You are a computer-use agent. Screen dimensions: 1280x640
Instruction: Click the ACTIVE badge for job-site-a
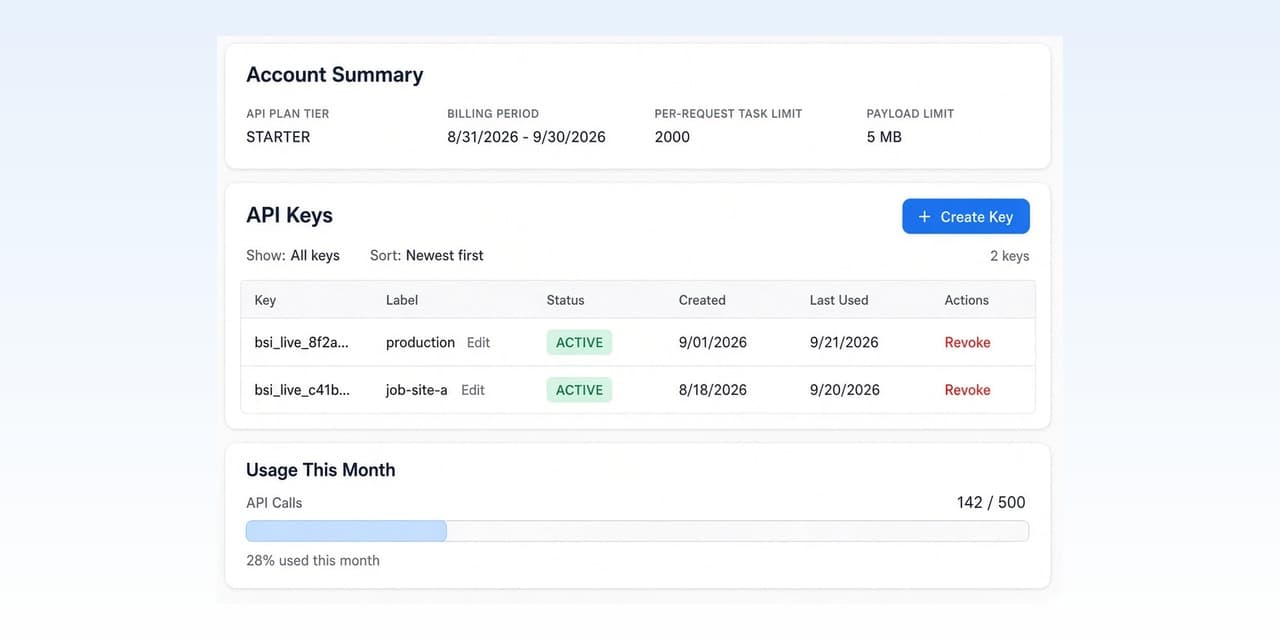pos(579,391)
